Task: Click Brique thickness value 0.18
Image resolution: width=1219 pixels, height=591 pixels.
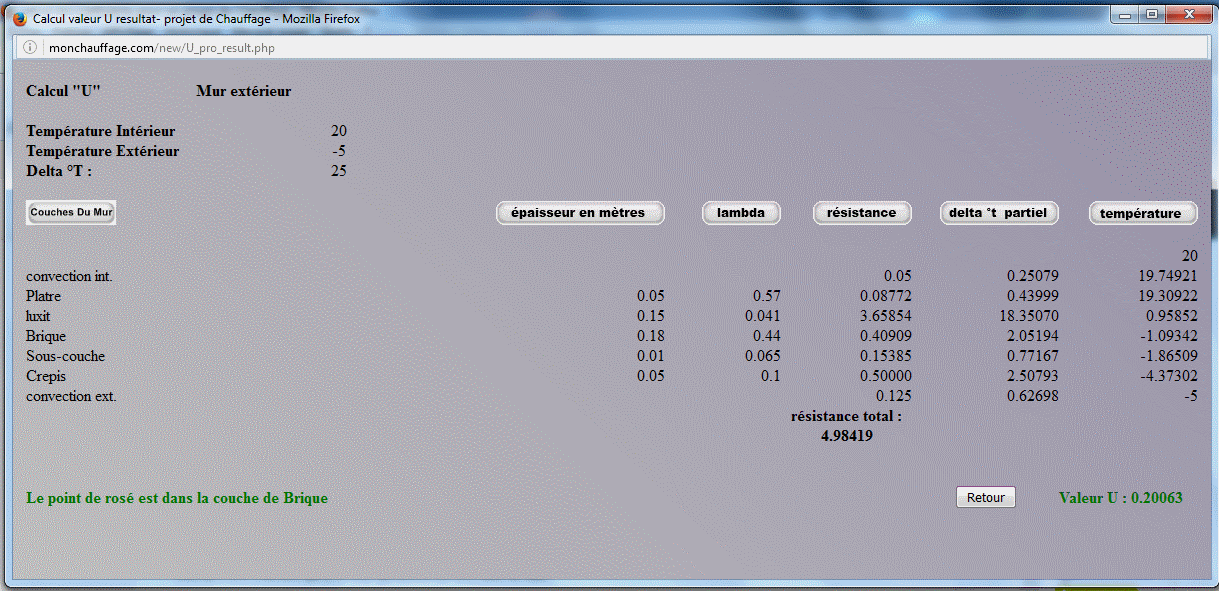Action: pos(651,336)
